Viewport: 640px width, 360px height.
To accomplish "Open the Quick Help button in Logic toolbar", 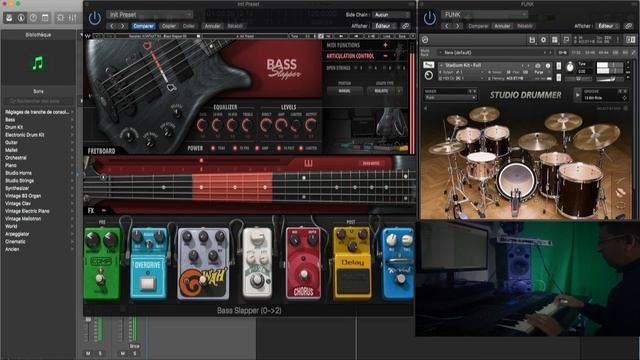I will (x=33, y=18).
